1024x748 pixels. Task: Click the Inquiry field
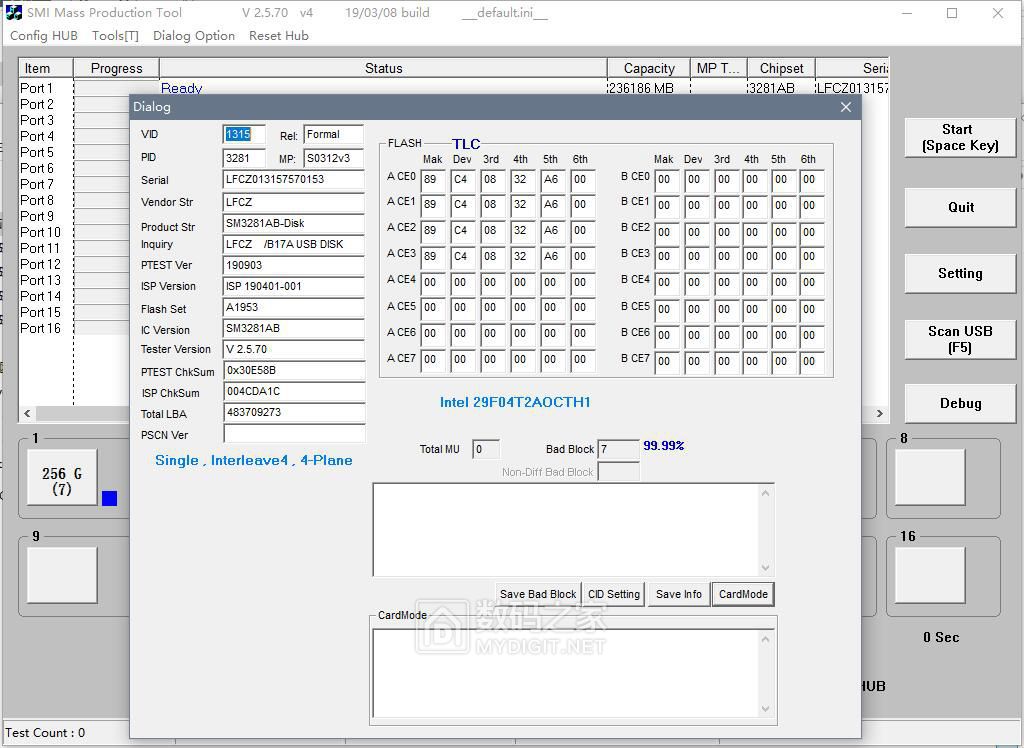293,244
